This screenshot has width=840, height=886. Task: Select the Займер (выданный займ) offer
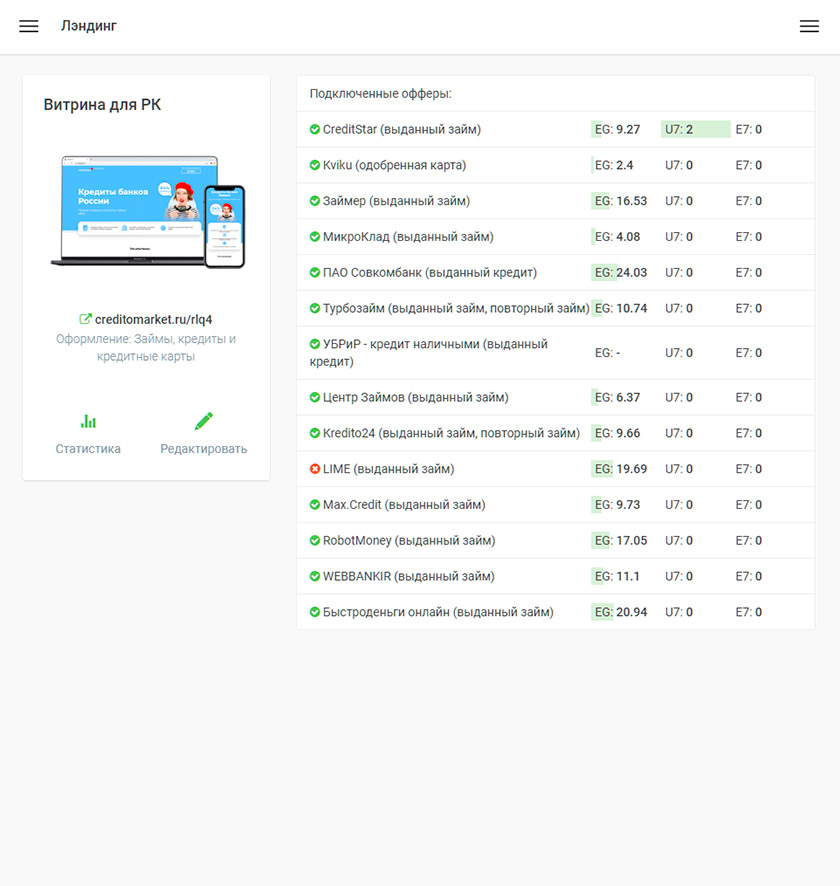point(396,201)
